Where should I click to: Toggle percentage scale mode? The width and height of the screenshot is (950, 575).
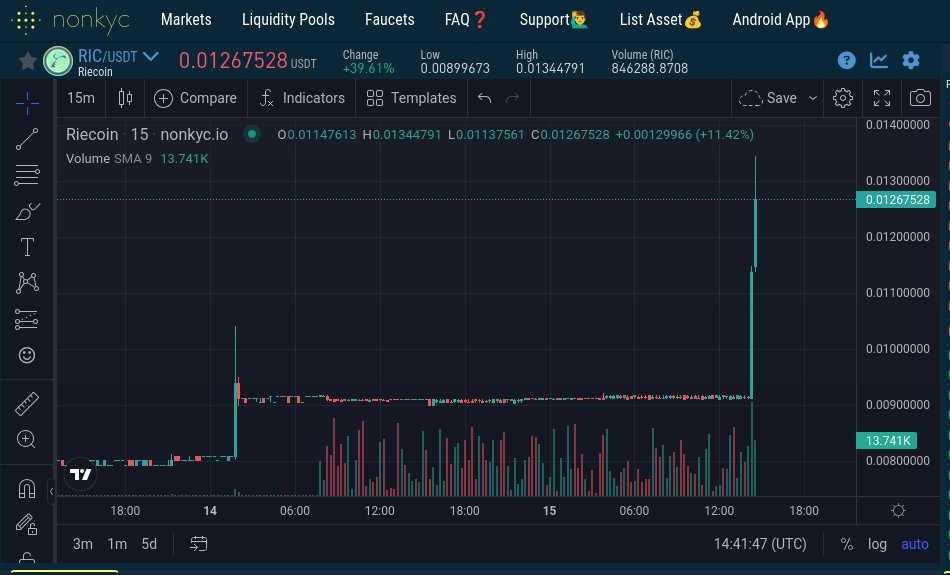pyautogui.click(x=846, y=544)
